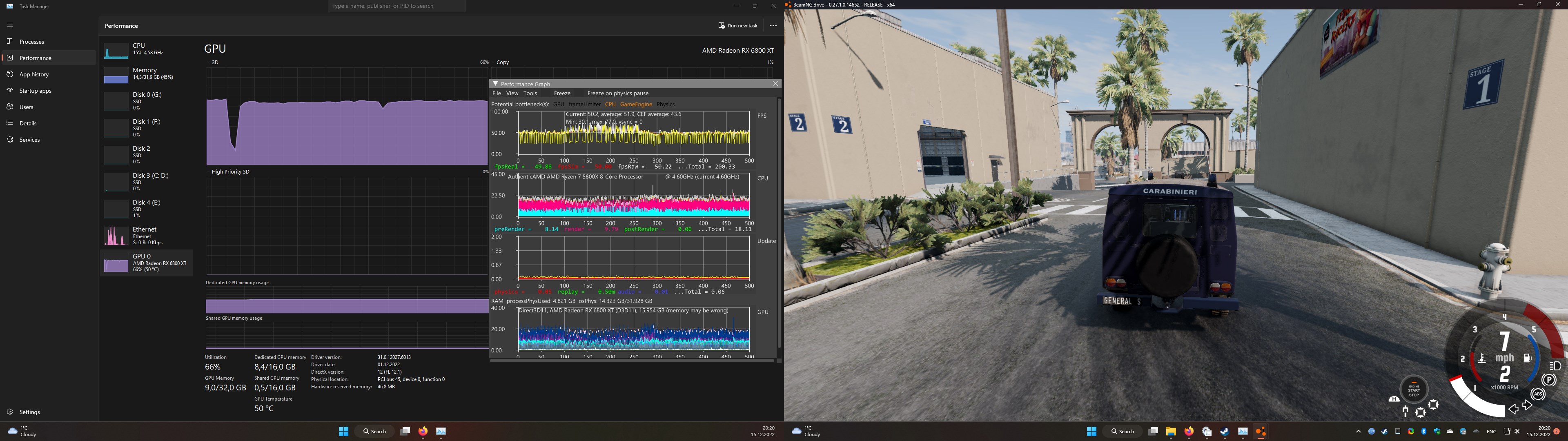Image resolution: width=1568 pixels, height=441 pixels.
Task: Click the Task Manager search field
Action: click(x=397, y=6)
